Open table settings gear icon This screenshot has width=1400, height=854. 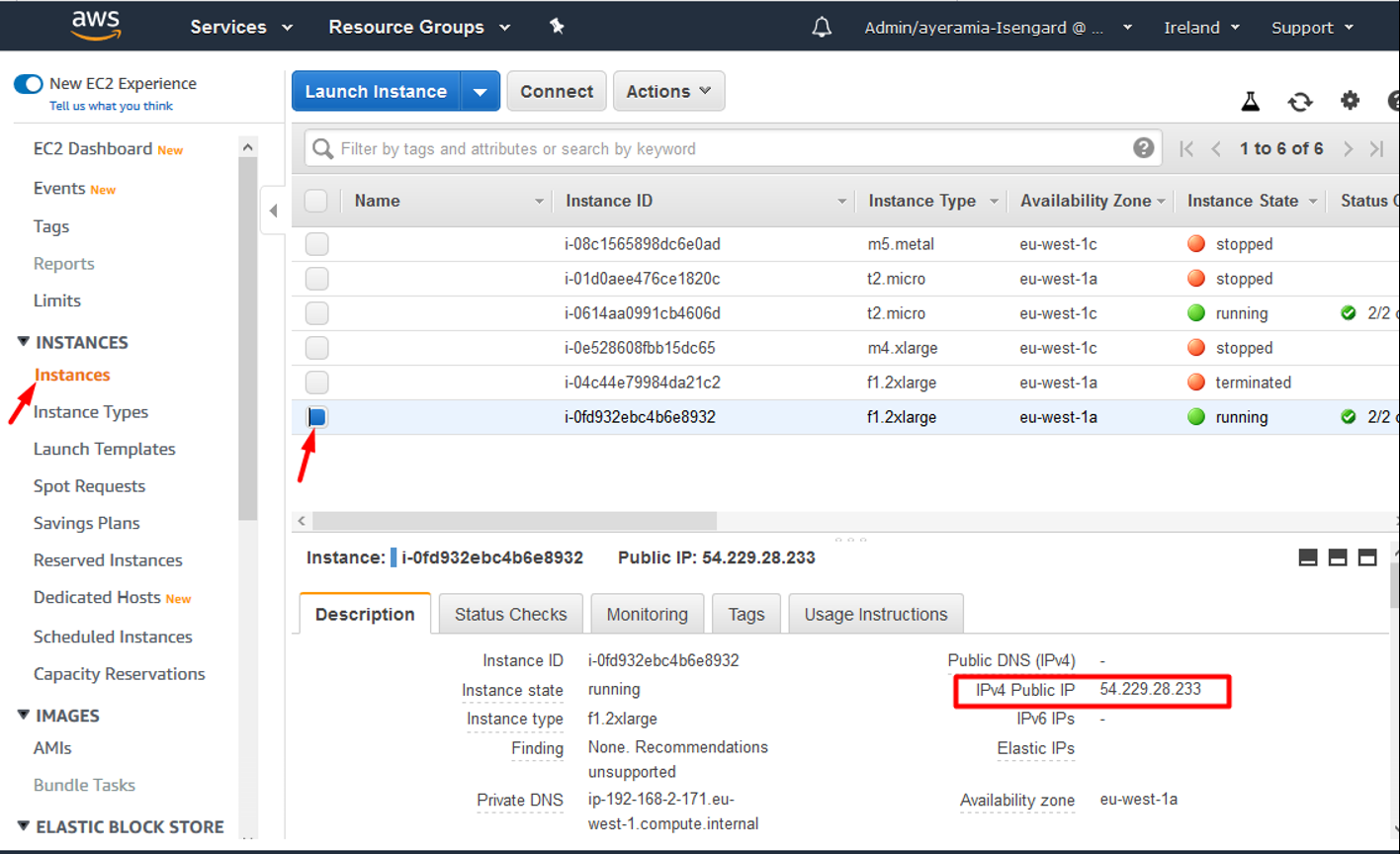tap(1350, 100)
